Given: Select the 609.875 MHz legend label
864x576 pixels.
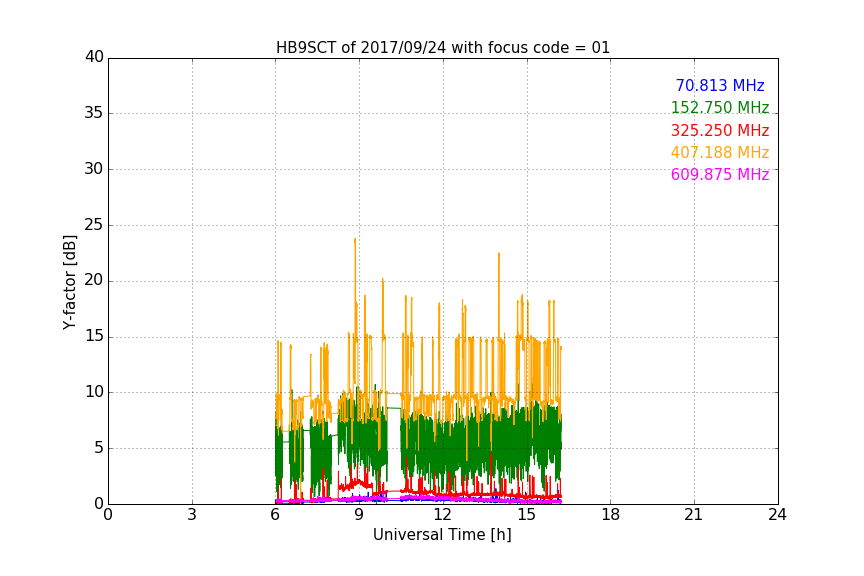Looking at the screenshot, I should tap(720, 174).
